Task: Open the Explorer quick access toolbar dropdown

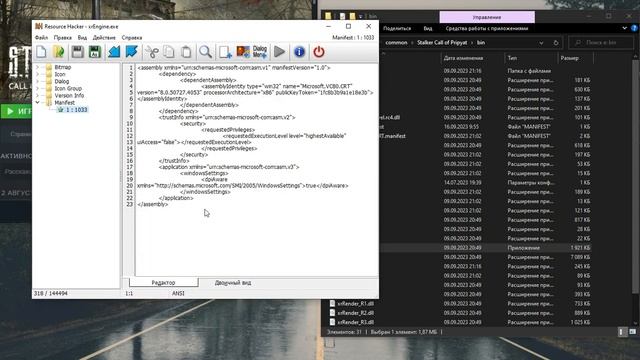Action: pos(361,16)
